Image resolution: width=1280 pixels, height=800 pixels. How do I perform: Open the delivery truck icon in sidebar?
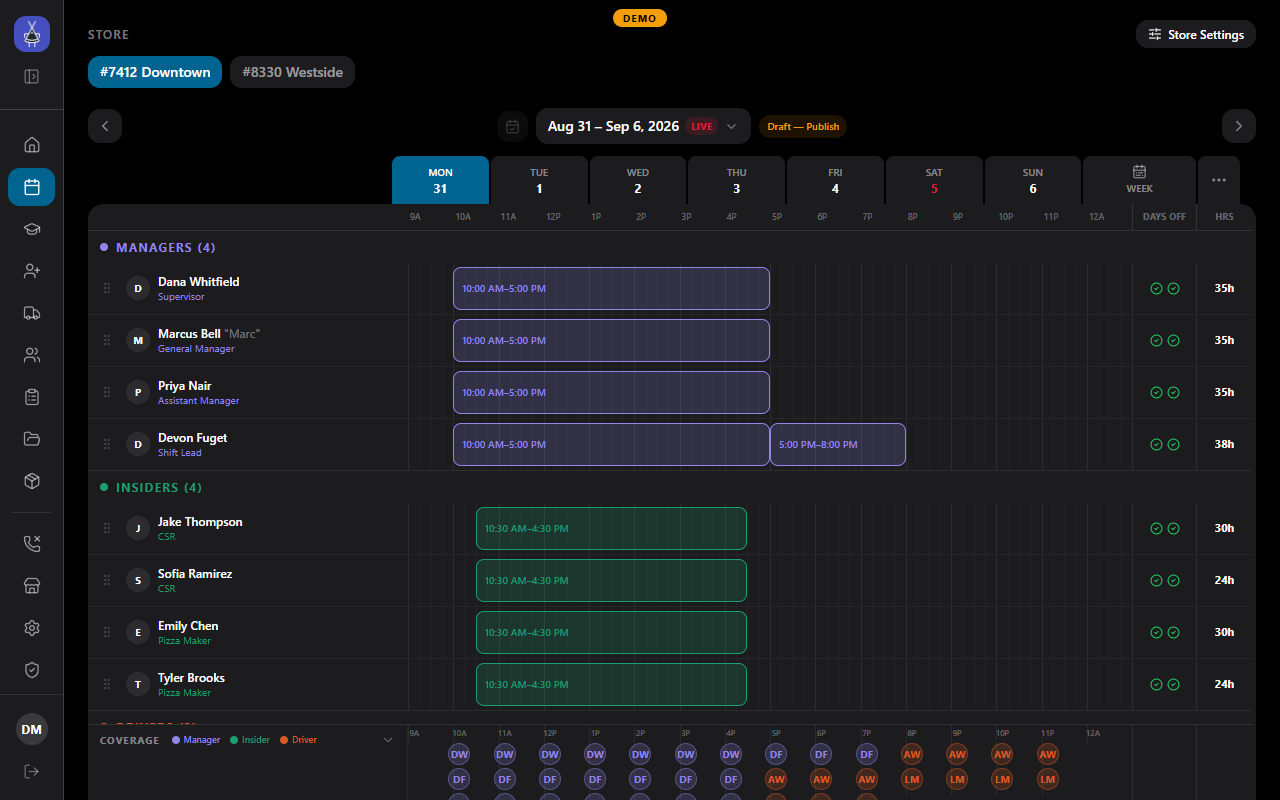click(x=32, y=313)
